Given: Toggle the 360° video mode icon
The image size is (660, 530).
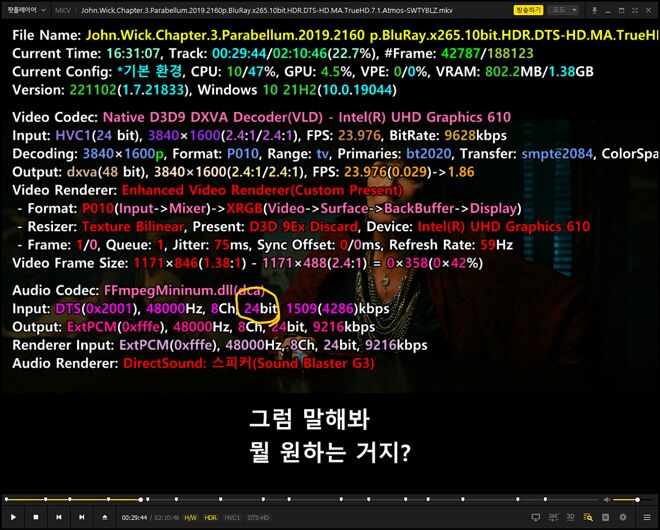Looking at the screenshot, I should click(554, 517).
